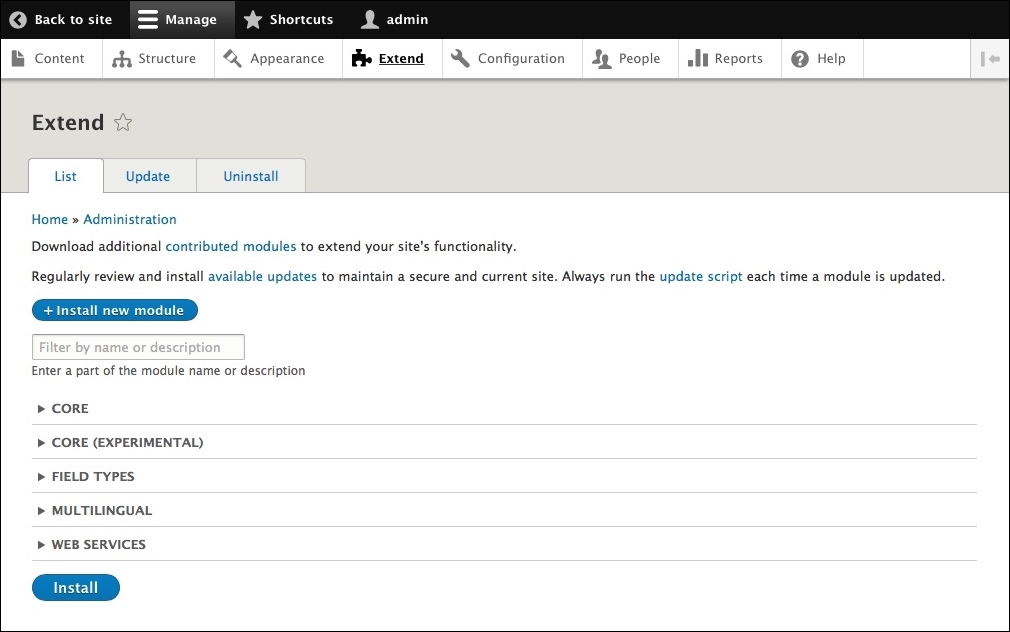Click the blue Install button
The height and width of the screenshot is (632, 1010).
[x=76, y=588]
